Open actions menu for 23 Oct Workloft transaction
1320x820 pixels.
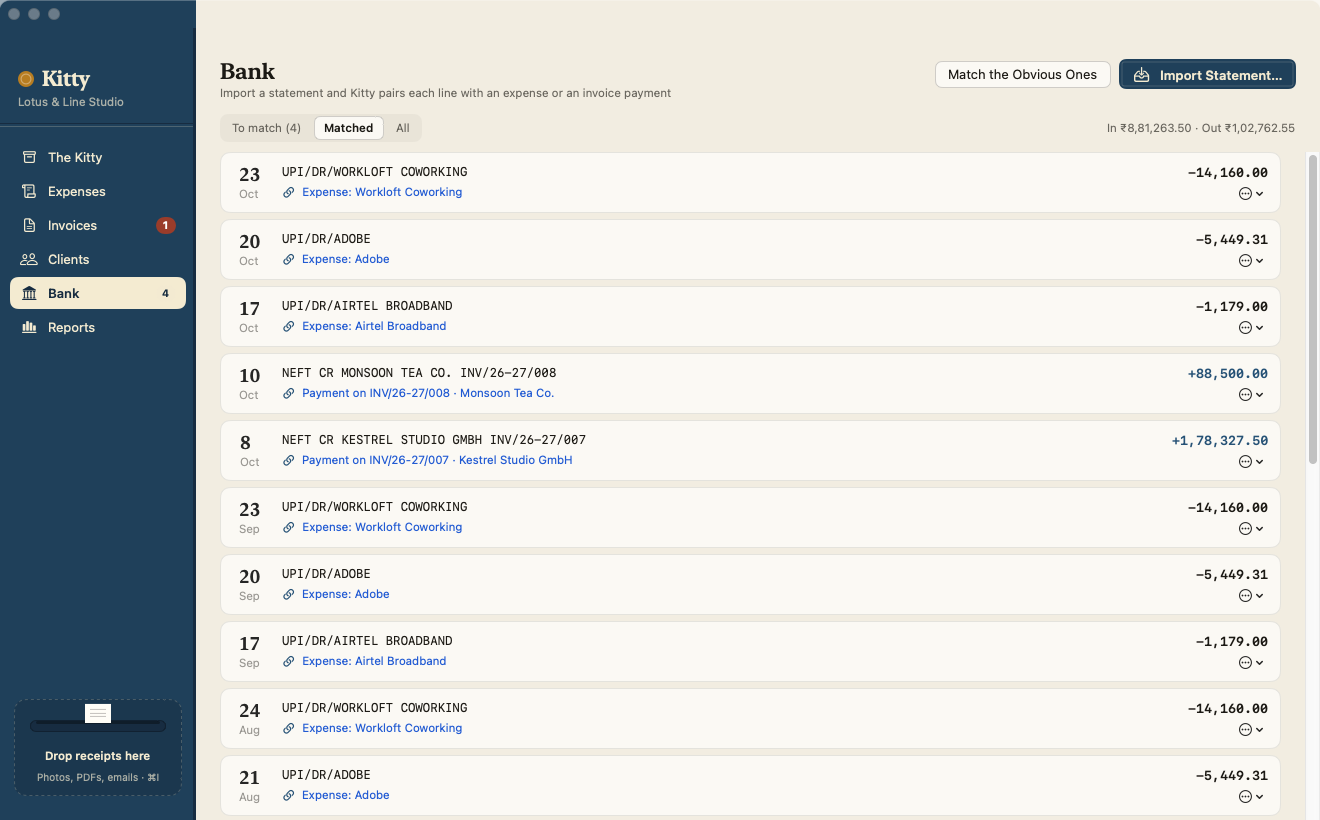[1251, 194]
